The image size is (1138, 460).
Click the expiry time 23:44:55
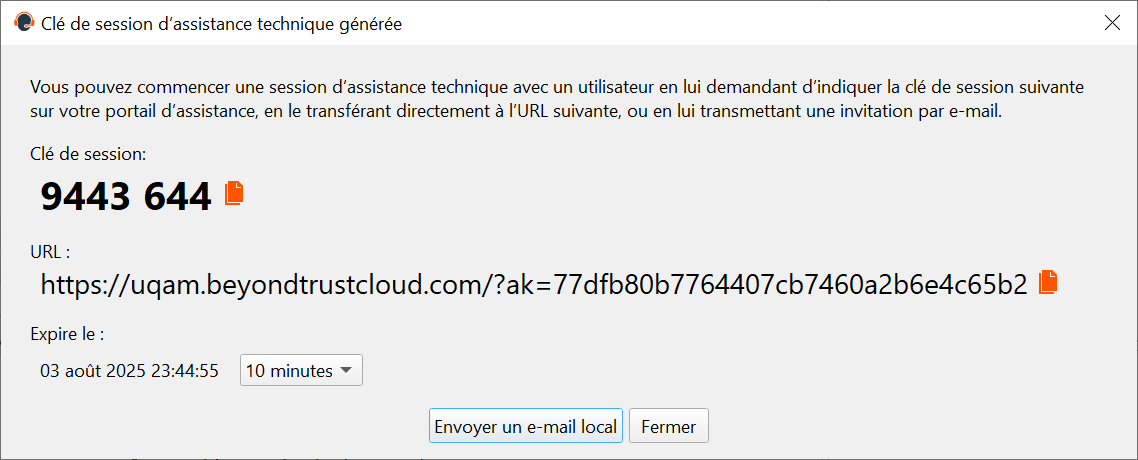pos(186,371)
